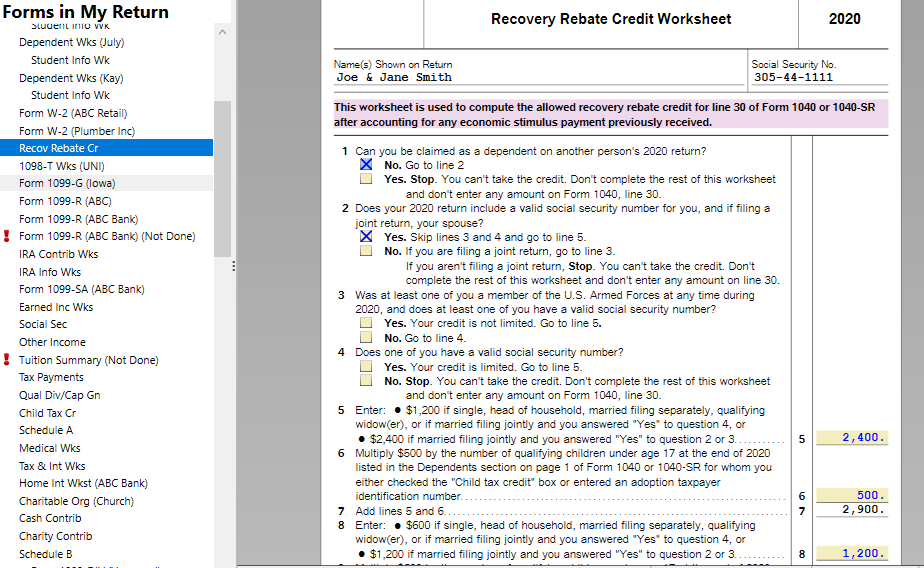Select the Recov Rebate Cr form
This screenshot has height=568, width=924.
(107, 148)
